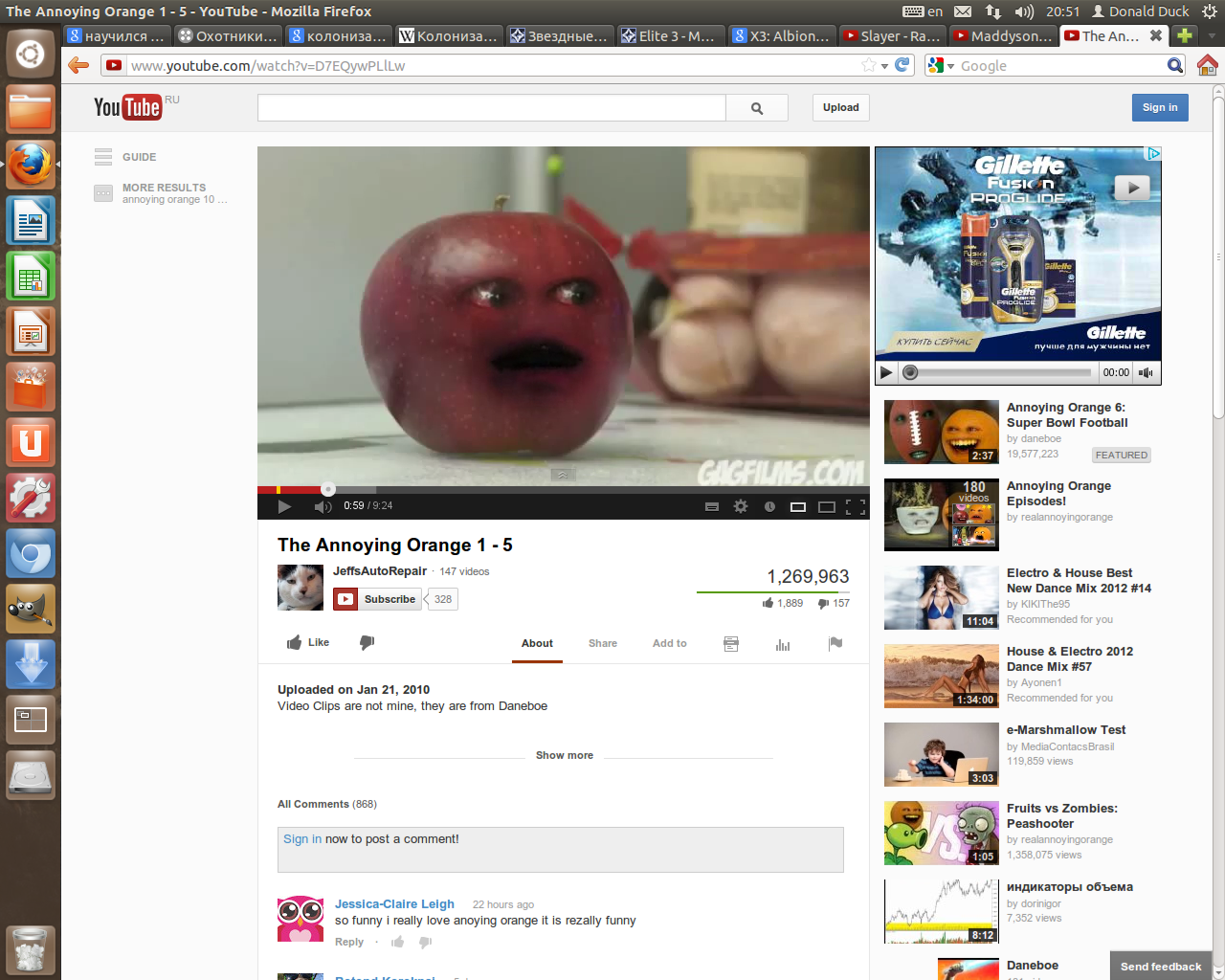Open search engine selector dropdown
This screenshot has height=980, width=1225.
(941, 65)
